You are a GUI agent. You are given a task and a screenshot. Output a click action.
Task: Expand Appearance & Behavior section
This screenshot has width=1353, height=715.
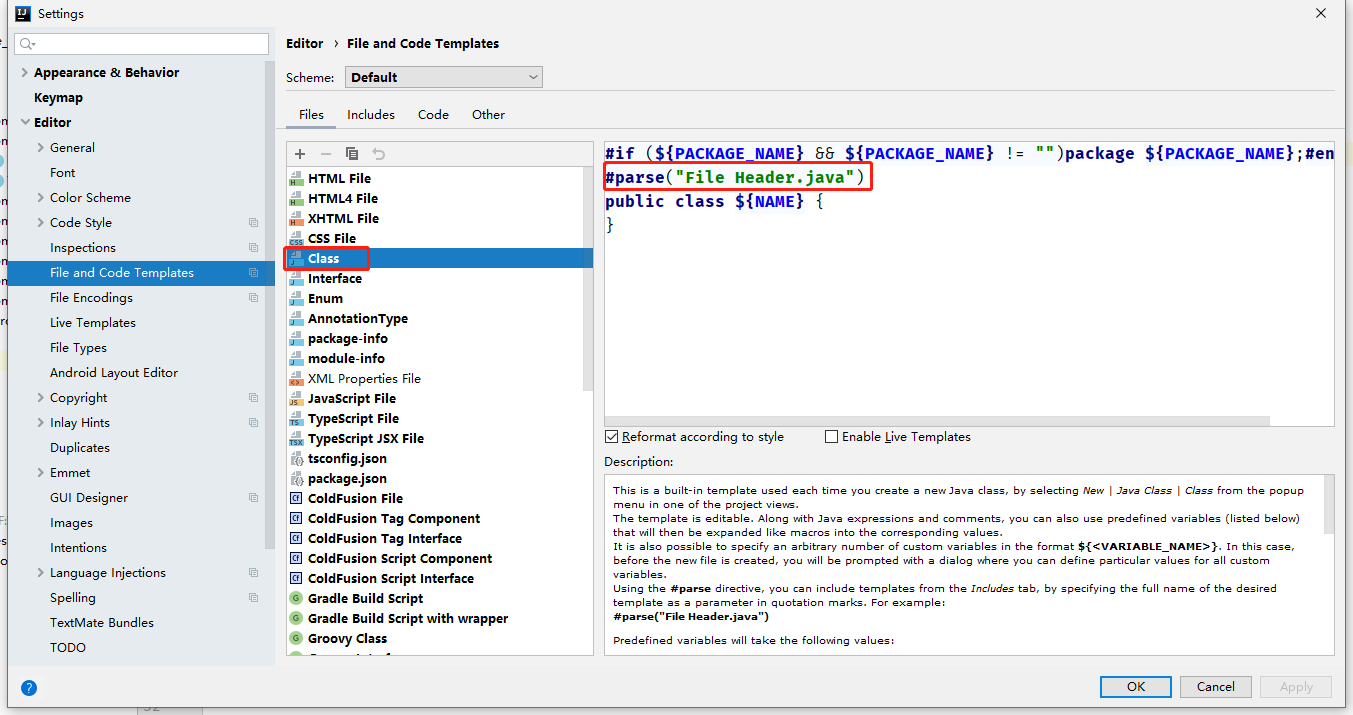(25, 73)
